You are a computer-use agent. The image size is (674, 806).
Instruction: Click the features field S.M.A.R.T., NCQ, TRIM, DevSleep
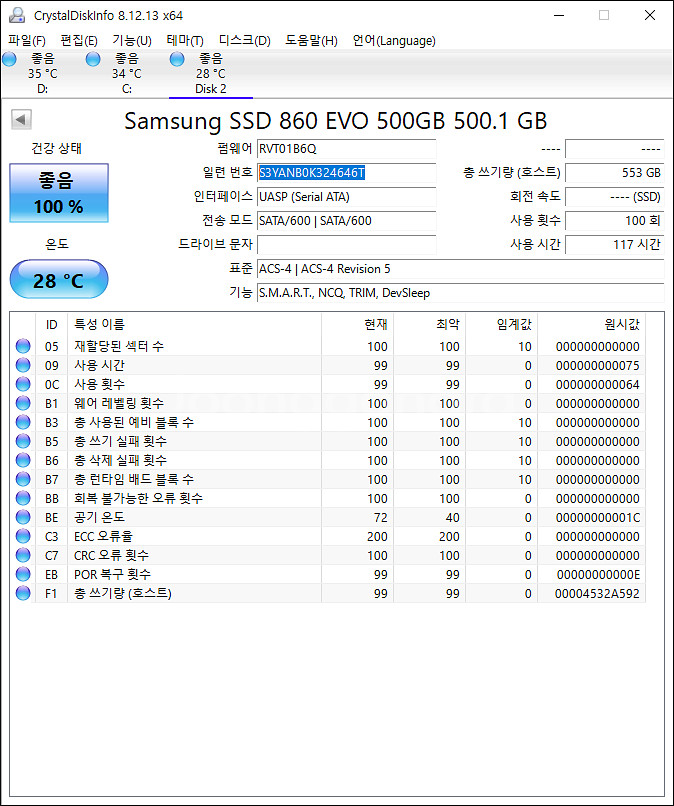tap(461, 293)
